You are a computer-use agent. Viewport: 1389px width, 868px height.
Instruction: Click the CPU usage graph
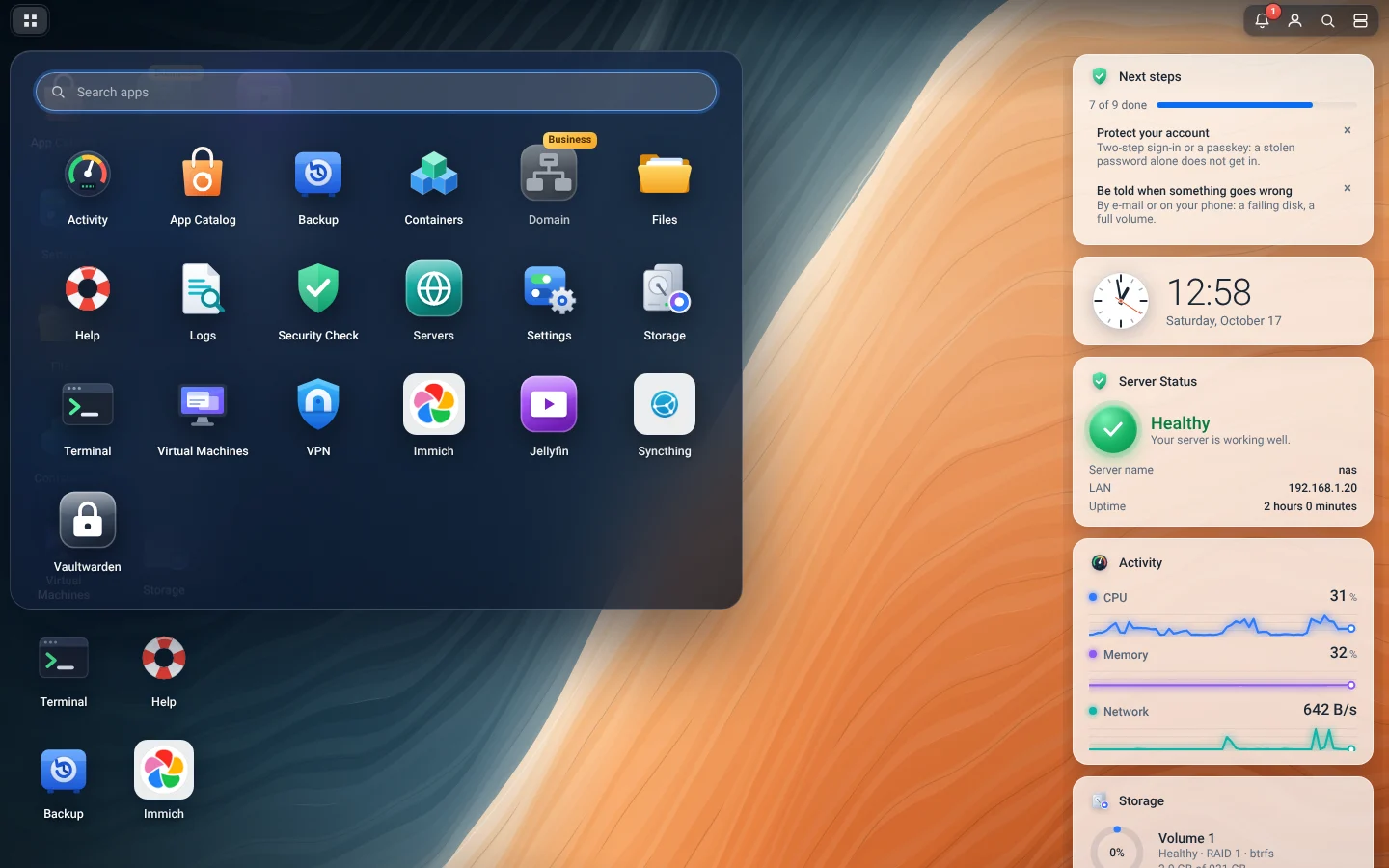point(1223,627)
